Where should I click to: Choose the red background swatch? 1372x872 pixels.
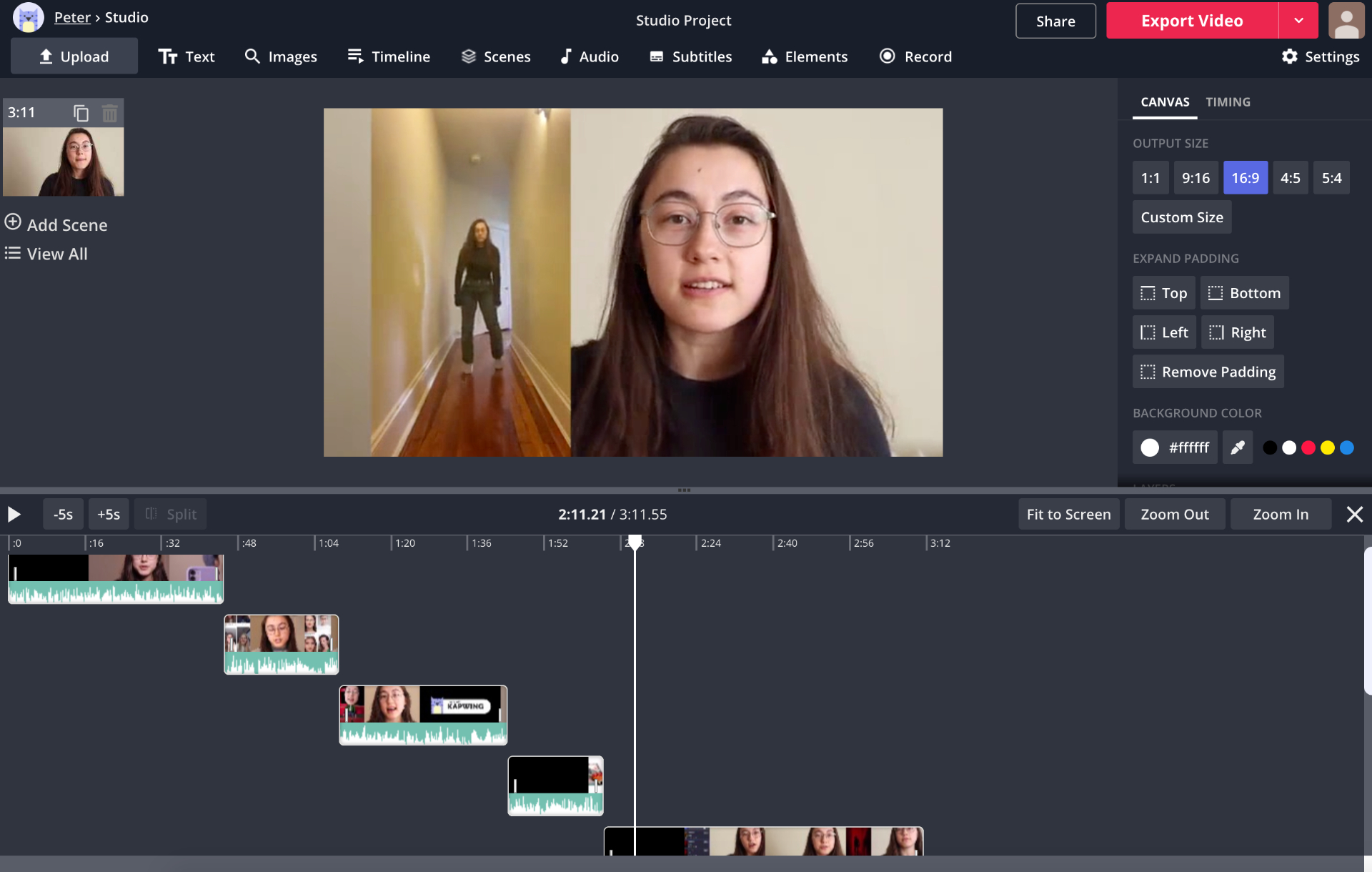(1308, 447)
